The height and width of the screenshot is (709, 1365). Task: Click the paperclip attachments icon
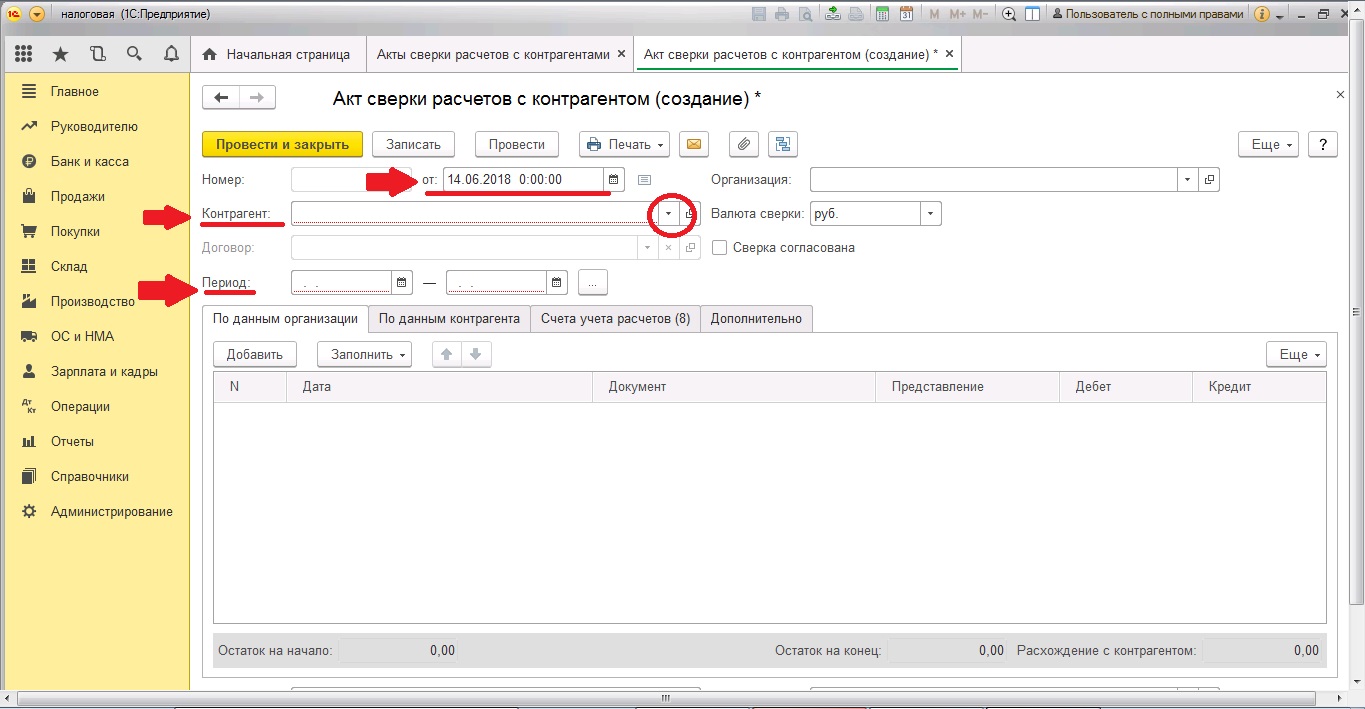pyautogui.click(x=743, y=145)
